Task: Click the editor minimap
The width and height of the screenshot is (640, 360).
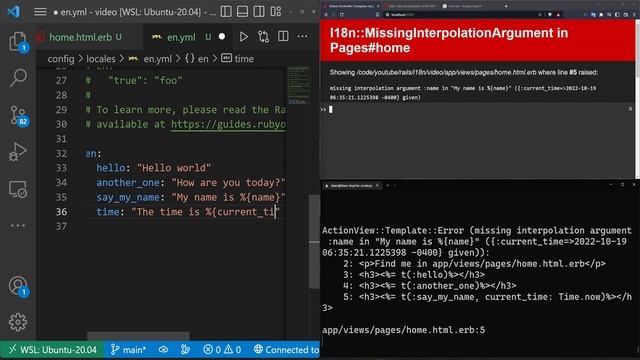Action: coord(298,86)
